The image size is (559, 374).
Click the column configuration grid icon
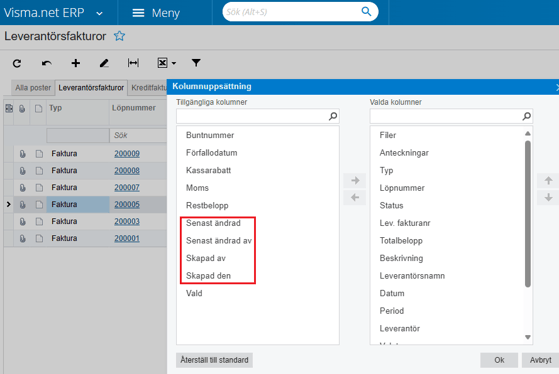point(9,108)
